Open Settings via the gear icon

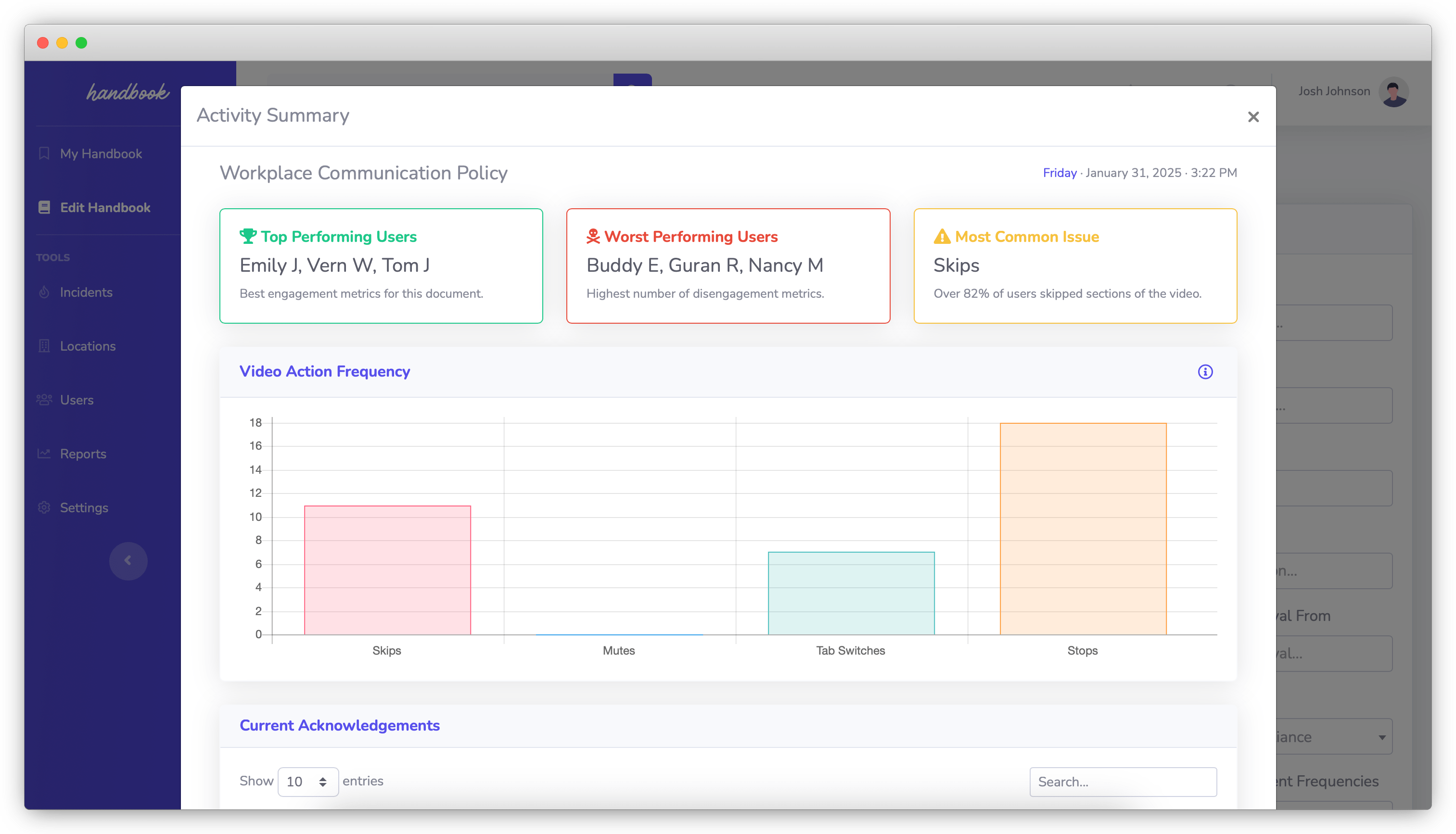pyautogui.click(x=45, y=507)
